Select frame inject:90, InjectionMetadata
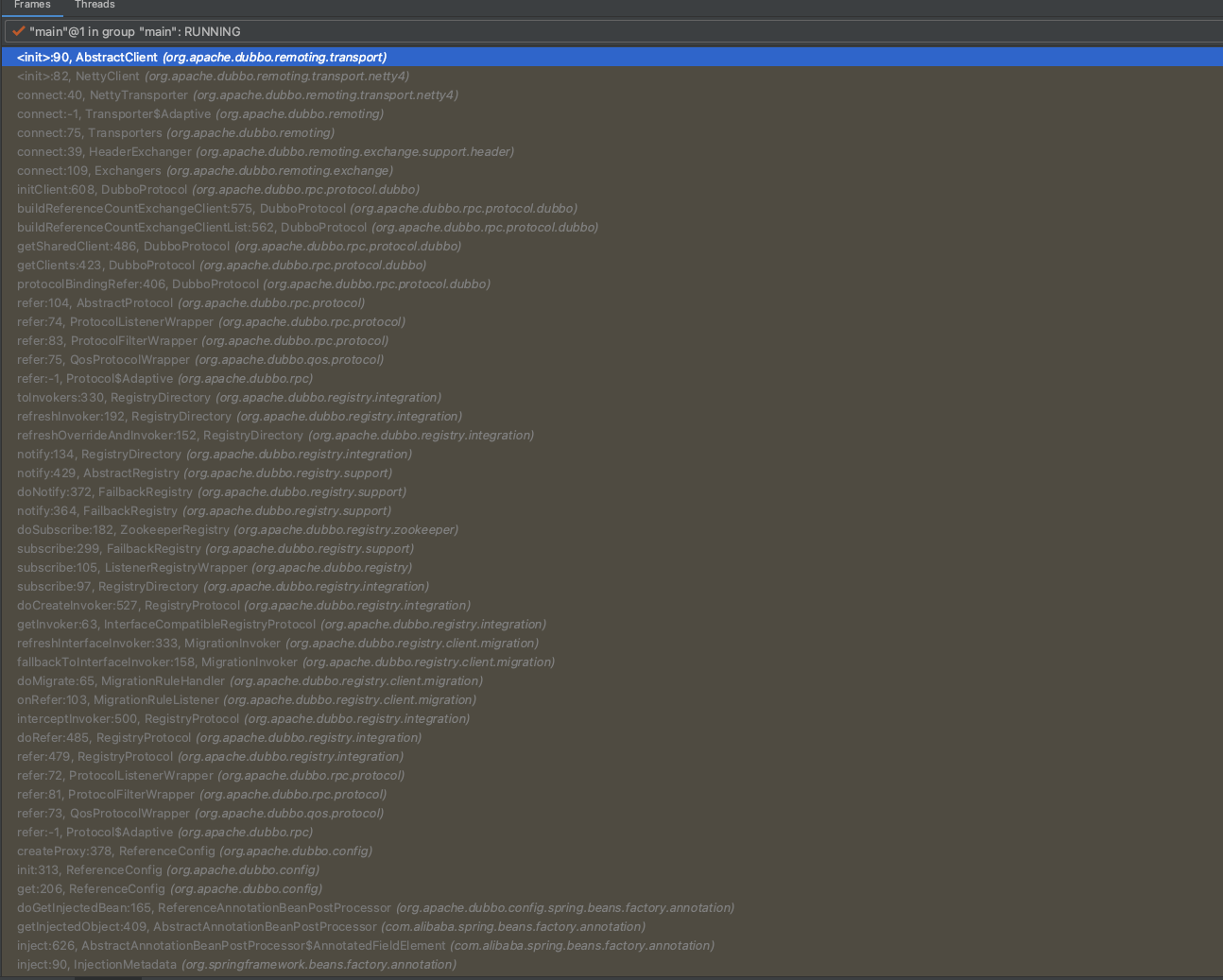This screenshot has height=980, width=1223. click(611, 964)
